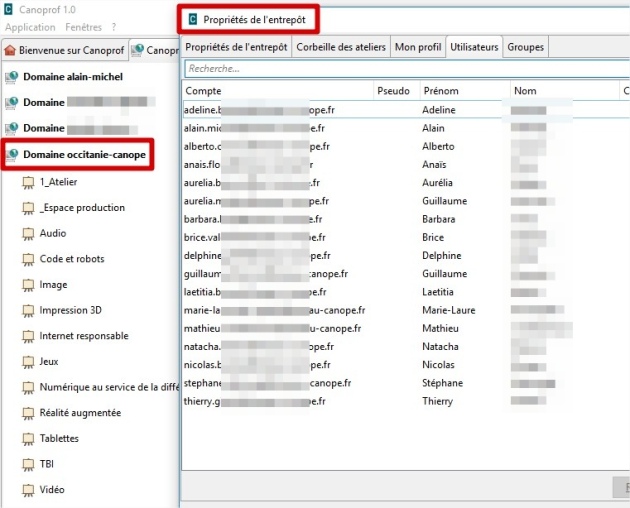The width and height of the screenshot is (630, 508).
Task: Open the Fenêtres menu
Action: pyautogui.click(x=84, y=27)
